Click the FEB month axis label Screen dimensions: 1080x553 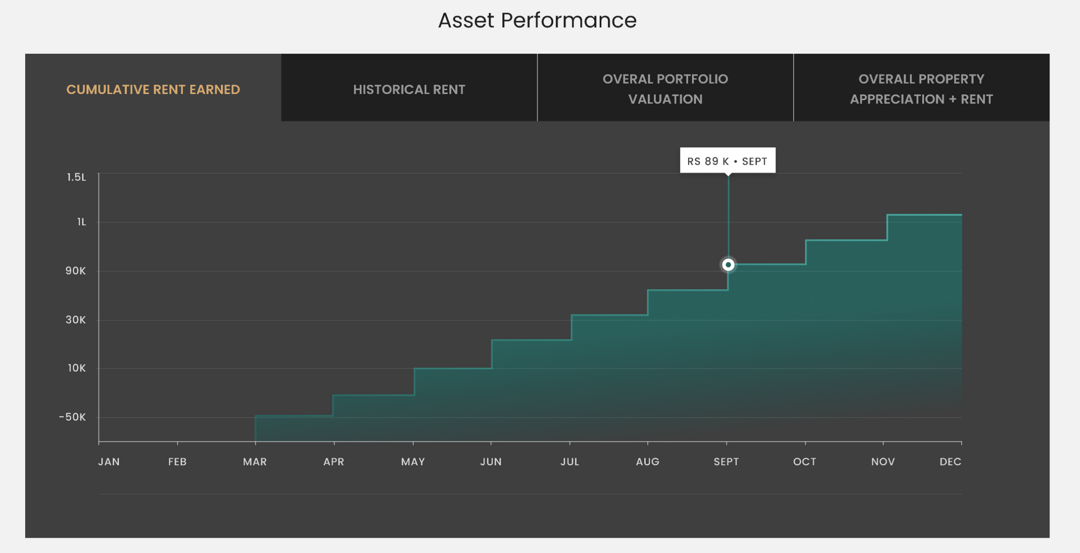177,462
